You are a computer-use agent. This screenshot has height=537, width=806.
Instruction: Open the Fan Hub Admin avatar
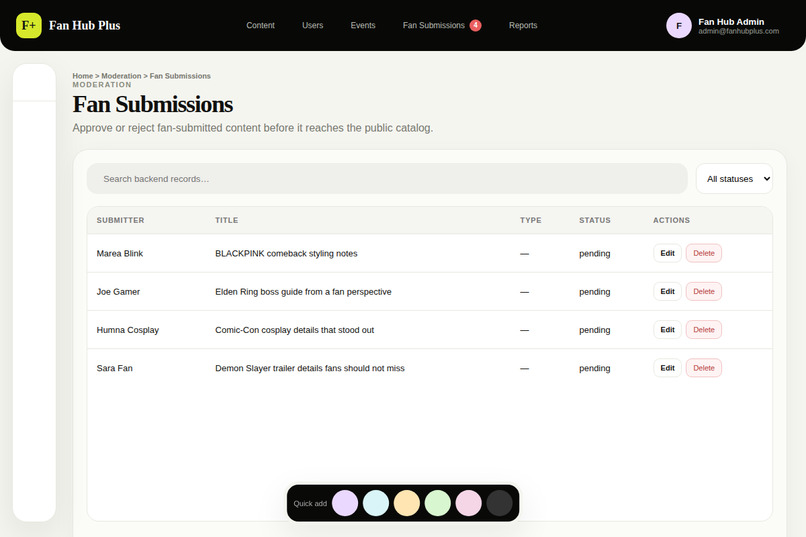(x=679, y=26)
